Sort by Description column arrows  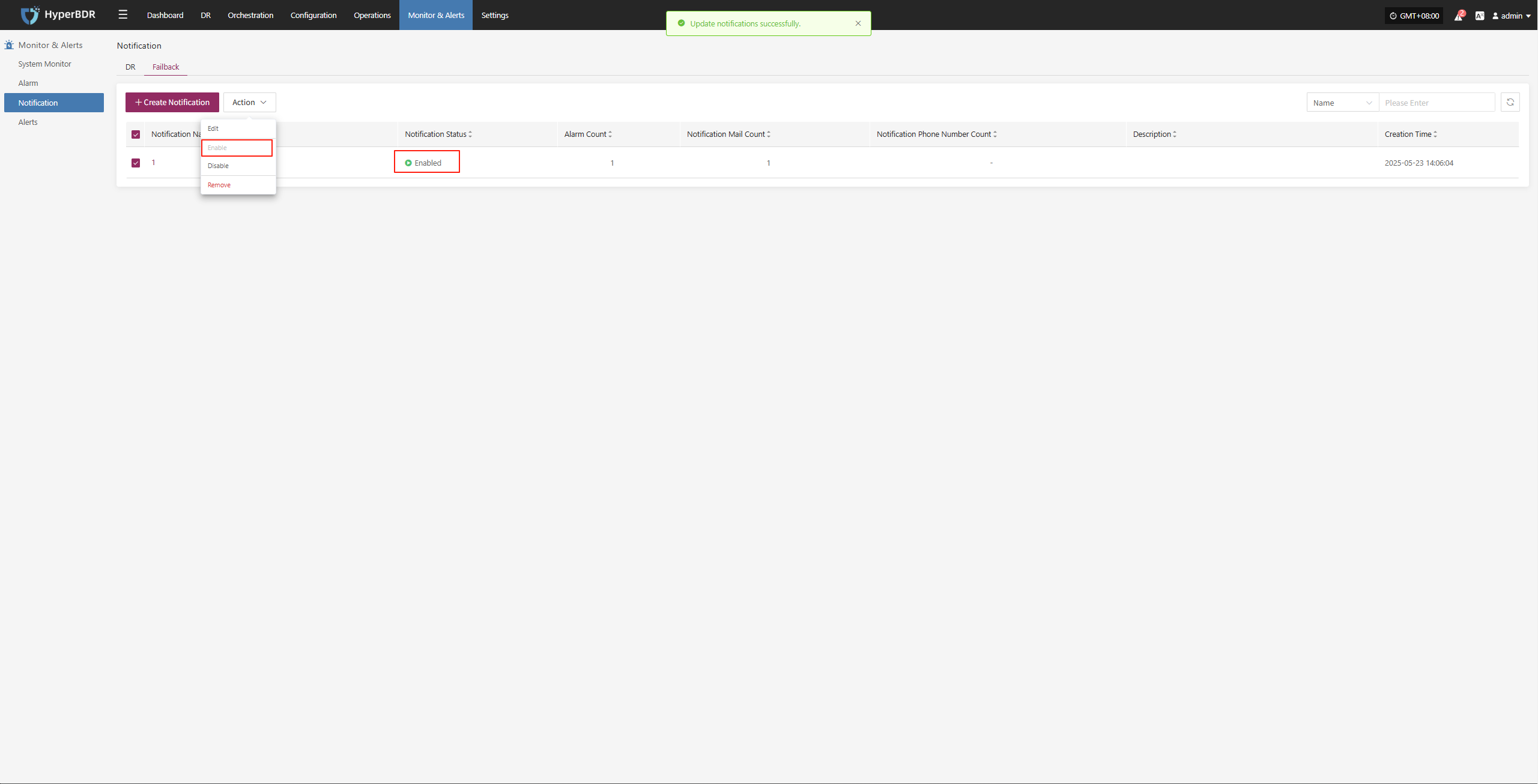1175,134
